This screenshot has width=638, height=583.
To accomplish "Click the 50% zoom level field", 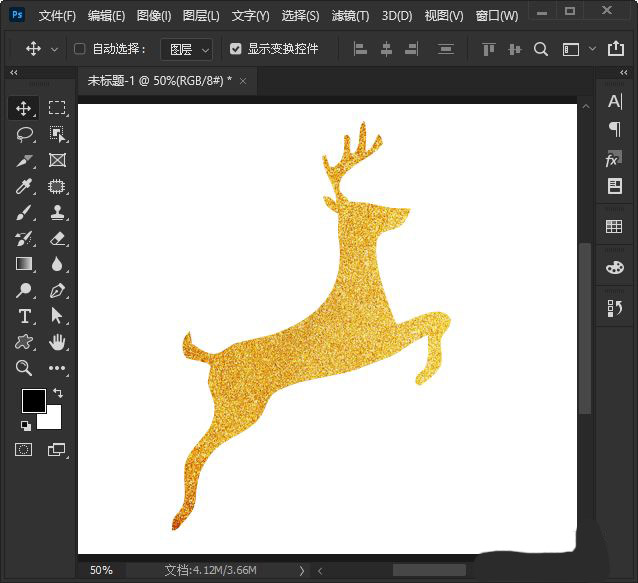I will point(101,570).
